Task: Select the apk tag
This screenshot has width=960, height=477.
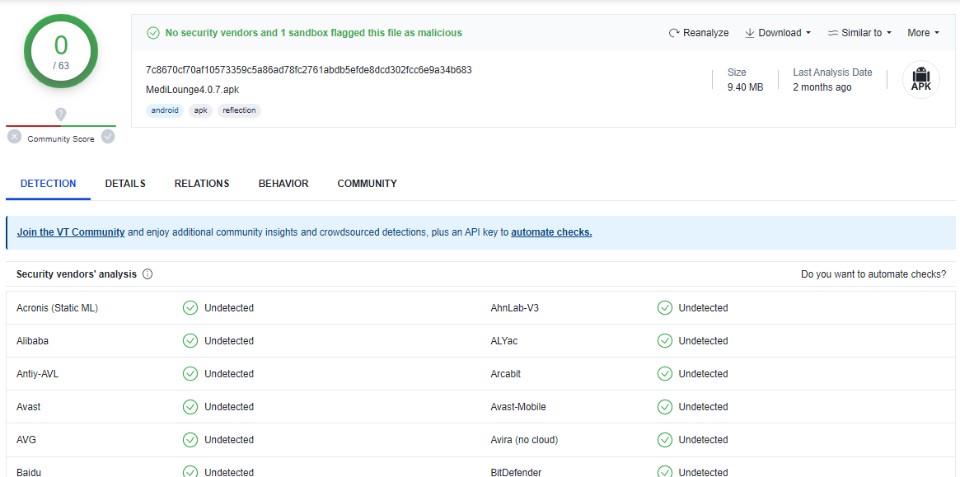Action: click(201, 111)
